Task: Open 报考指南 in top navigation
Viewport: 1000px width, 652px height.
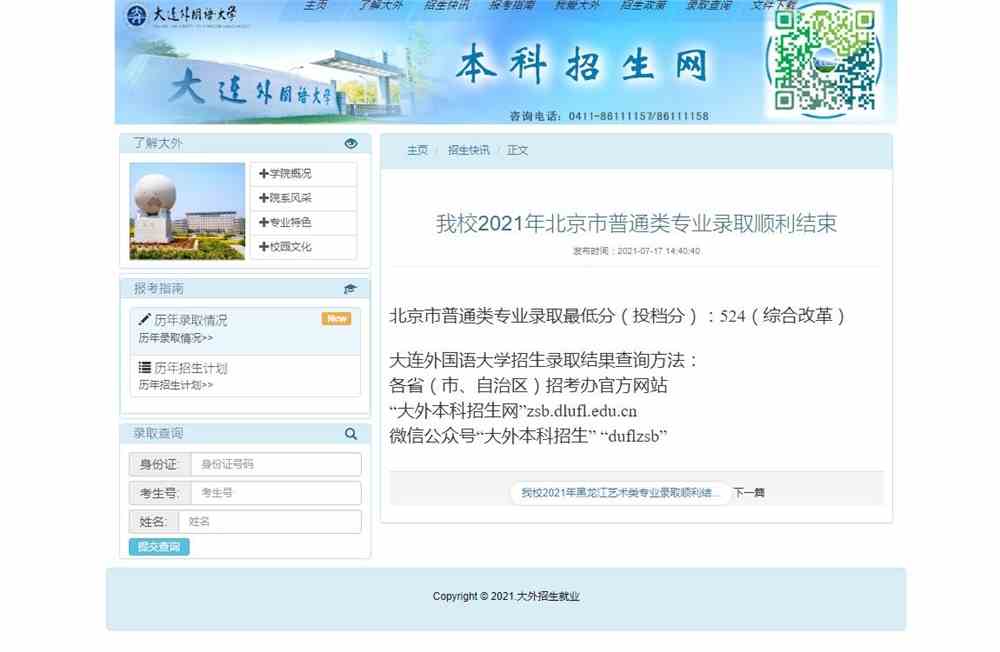Action: click(x=511, y=5)
